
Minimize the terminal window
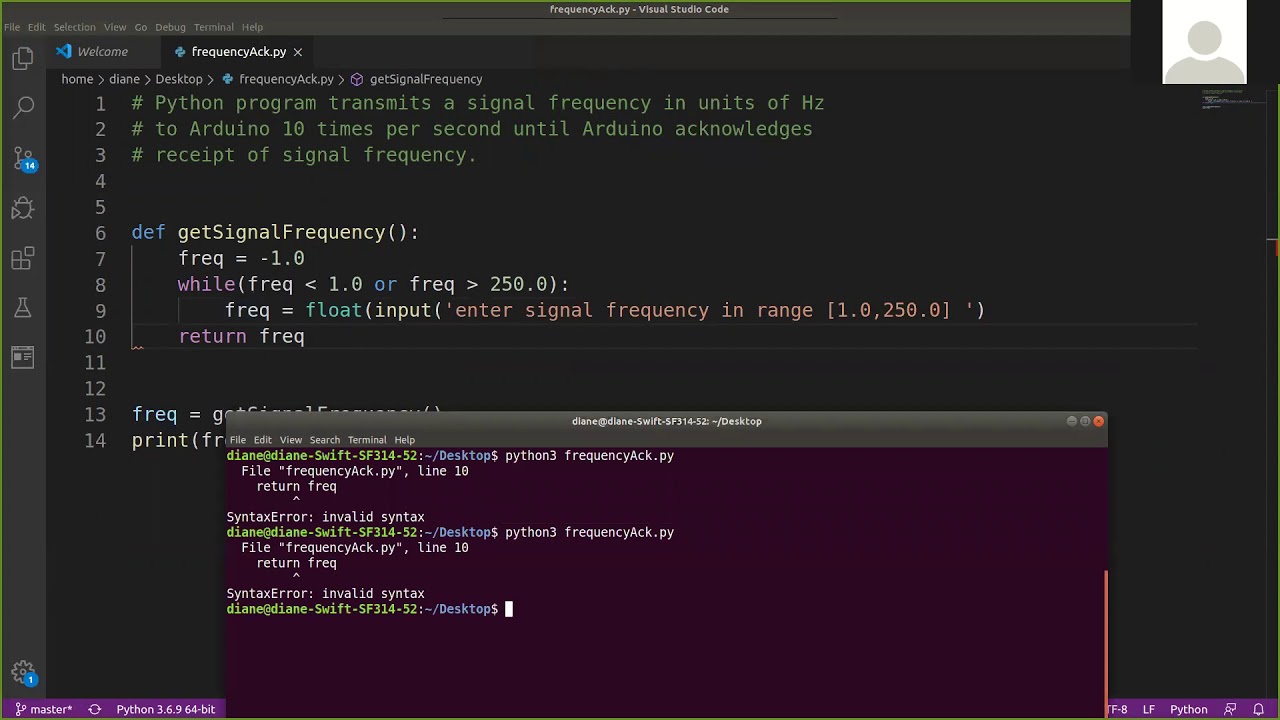1071,421
